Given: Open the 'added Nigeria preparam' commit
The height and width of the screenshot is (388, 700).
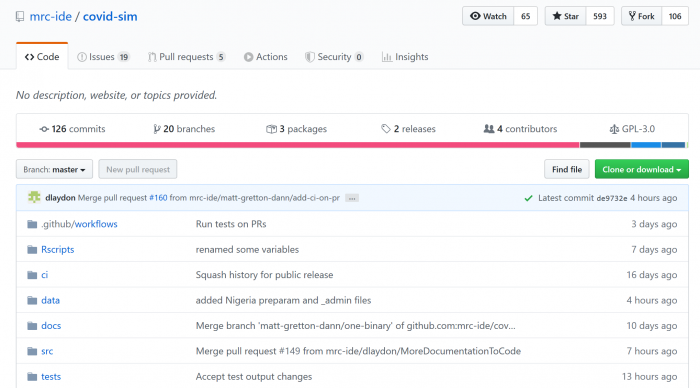Looking at the screenshot, I should (x=283, y=300).
